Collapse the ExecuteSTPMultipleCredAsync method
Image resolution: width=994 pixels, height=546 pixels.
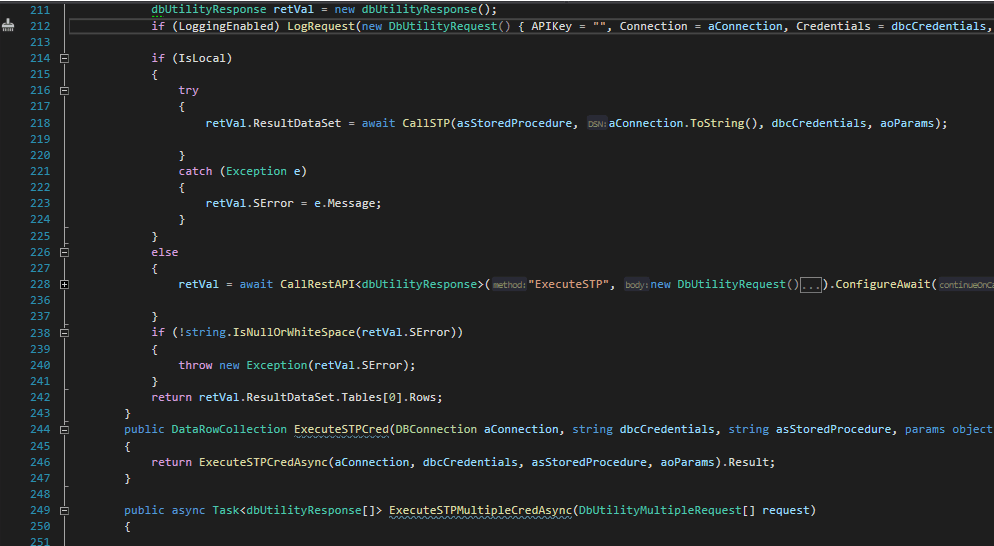point(65,511)
